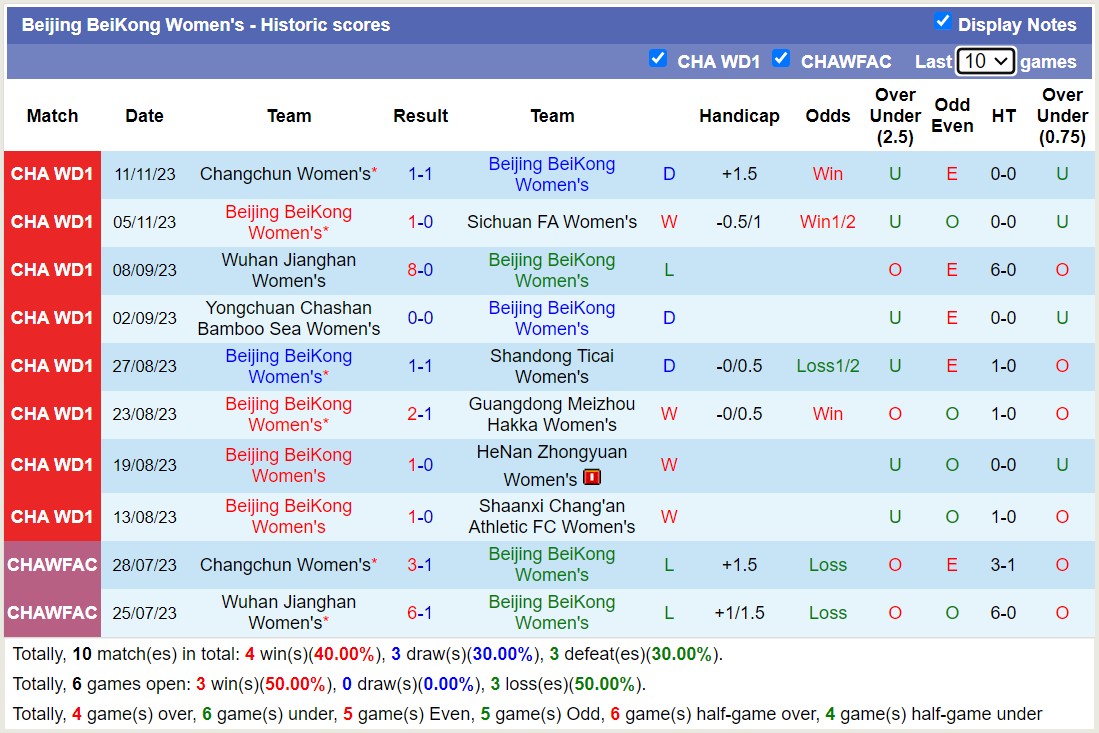Click the 8-0 result link versus Wuhan Jianghan

coord(420,270)
